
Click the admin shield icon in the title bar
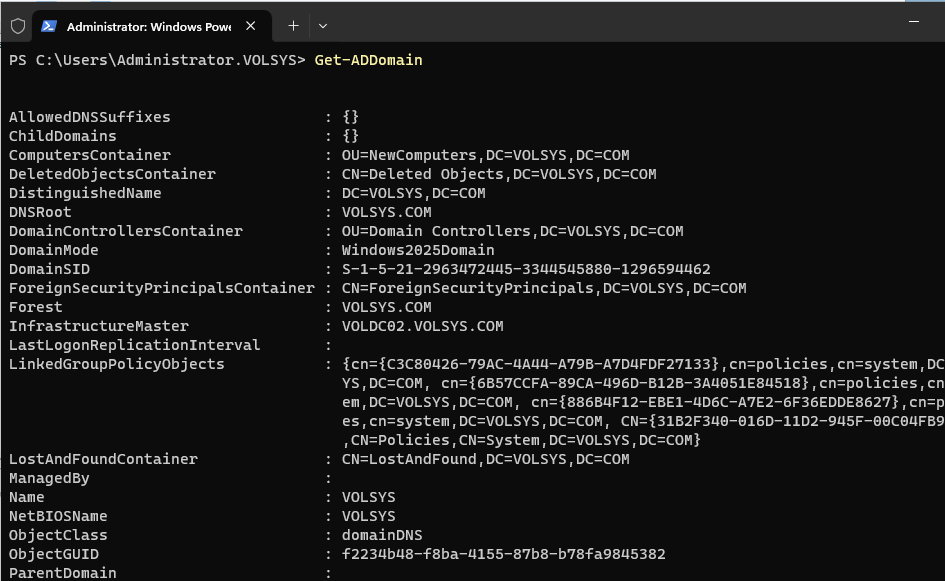[x=18, y=25]
